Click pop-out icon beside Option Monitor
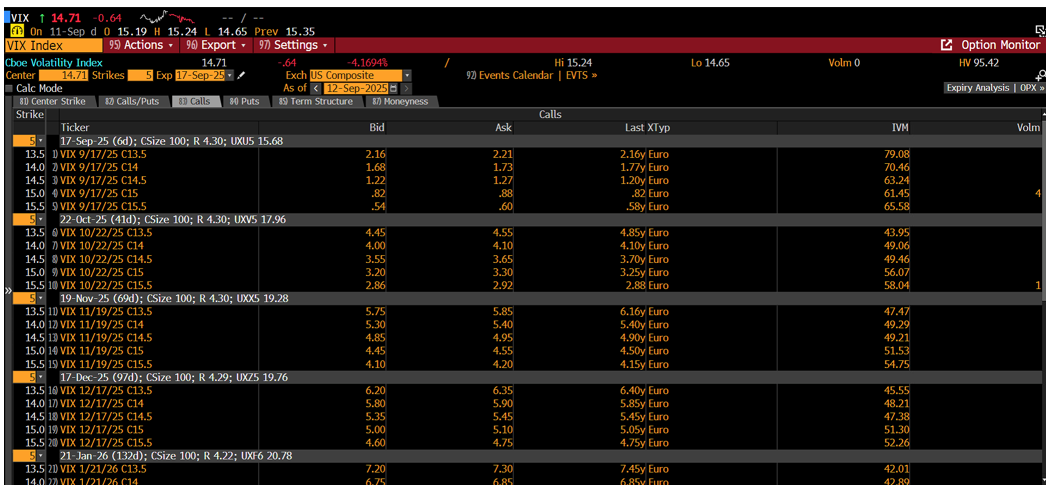The width and height of the screenshot is (1053, 486). [x=947, y=45]
